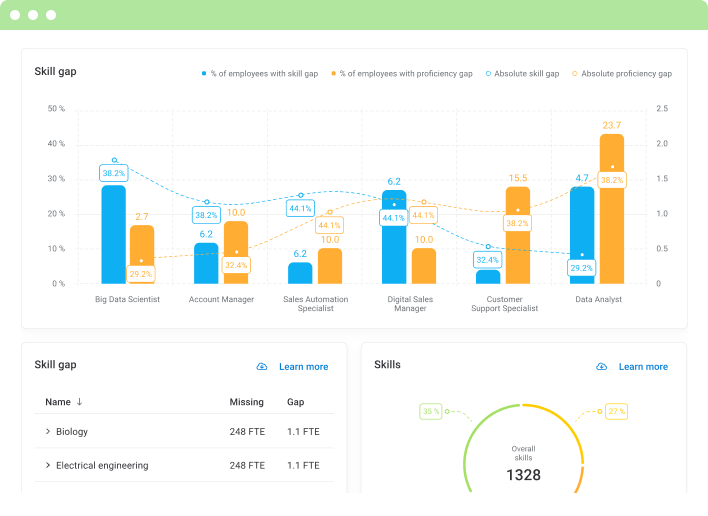Click Electrical engineering missing 248 FTE
The height and width of the screenshot is (516, 708).
(247, 465)
